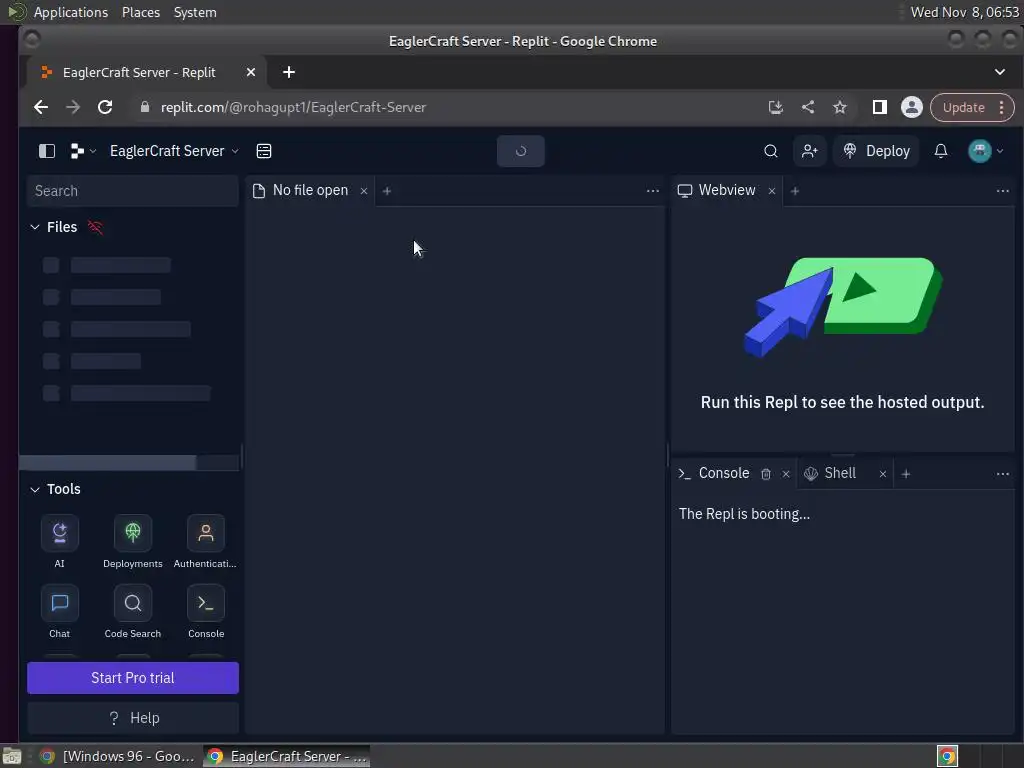
Task: Open a new Chrome tab
Action: click(289, 72)
